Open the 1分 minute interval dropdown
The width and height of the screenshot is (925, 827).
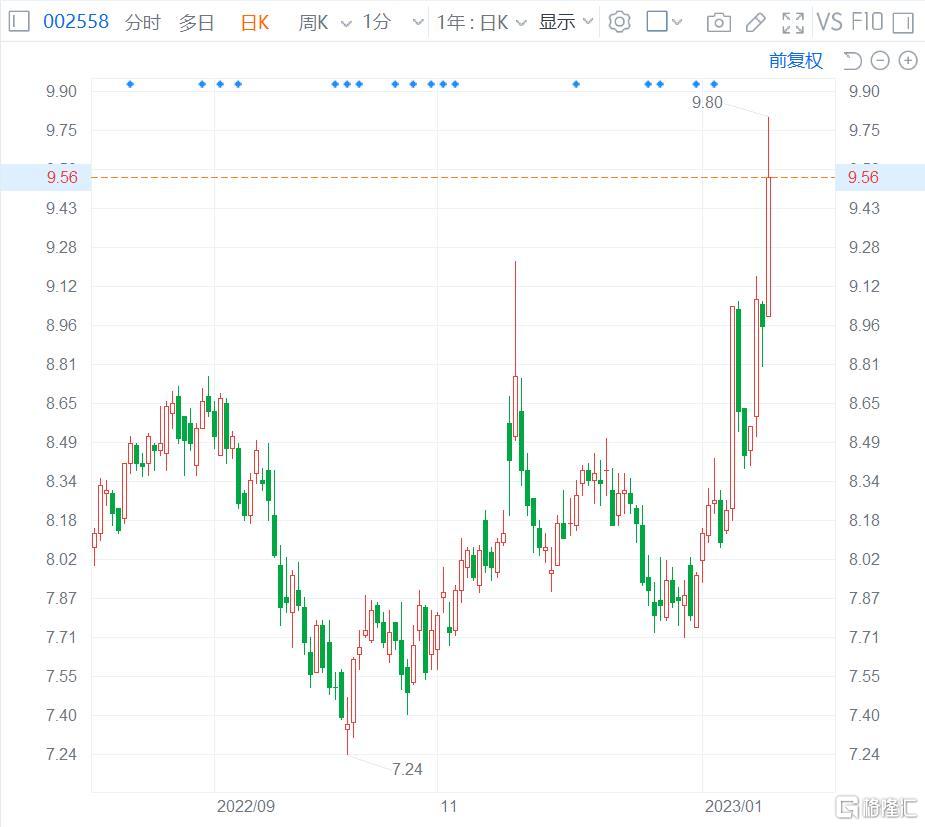point(418,23)
